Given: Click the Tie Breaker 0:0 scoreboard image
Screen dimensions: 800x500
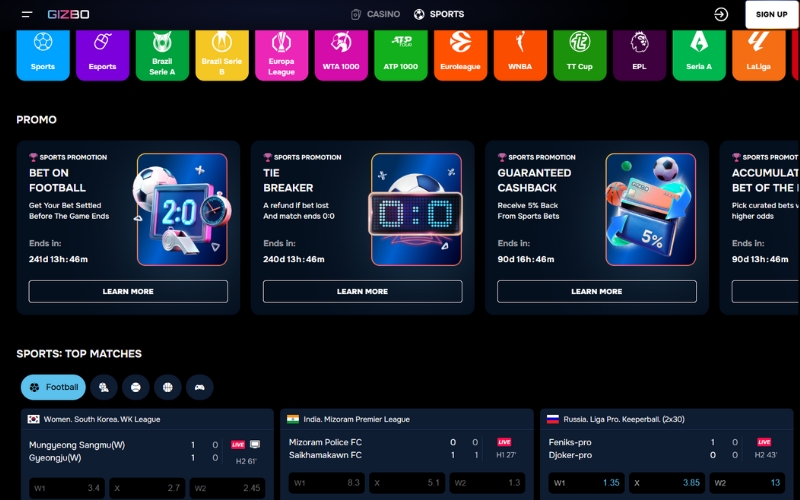Looking at the screenshot, I should click(x=416, y=209).
